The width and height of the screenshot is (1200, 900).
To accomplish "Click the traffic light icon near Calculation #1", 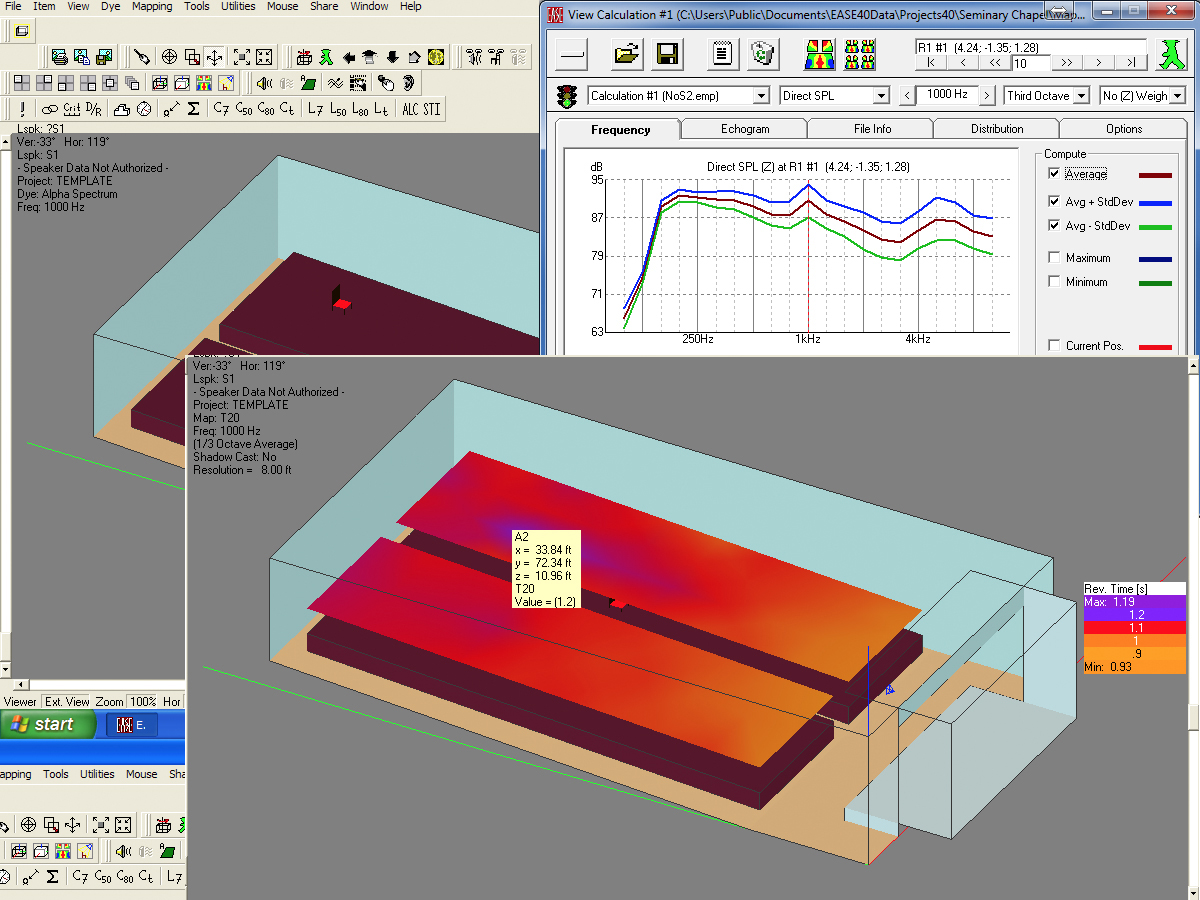I will click(566, 95).
